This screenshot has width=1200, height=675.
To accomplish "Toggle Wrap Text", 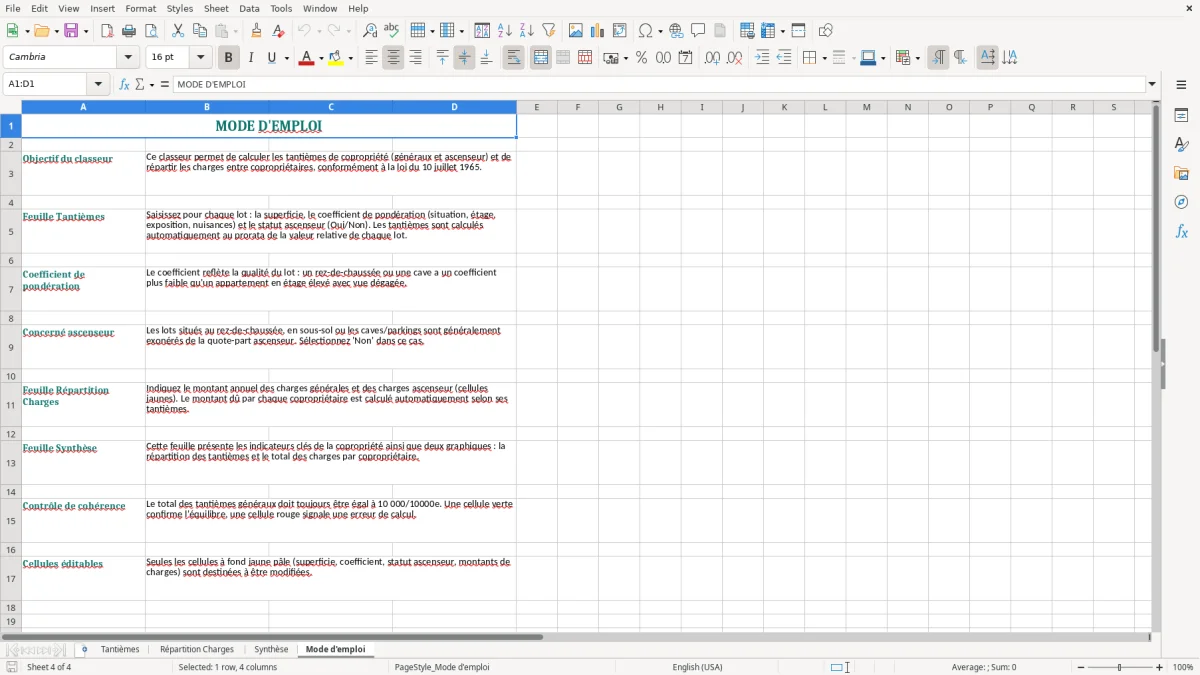I will click(513, 58).
